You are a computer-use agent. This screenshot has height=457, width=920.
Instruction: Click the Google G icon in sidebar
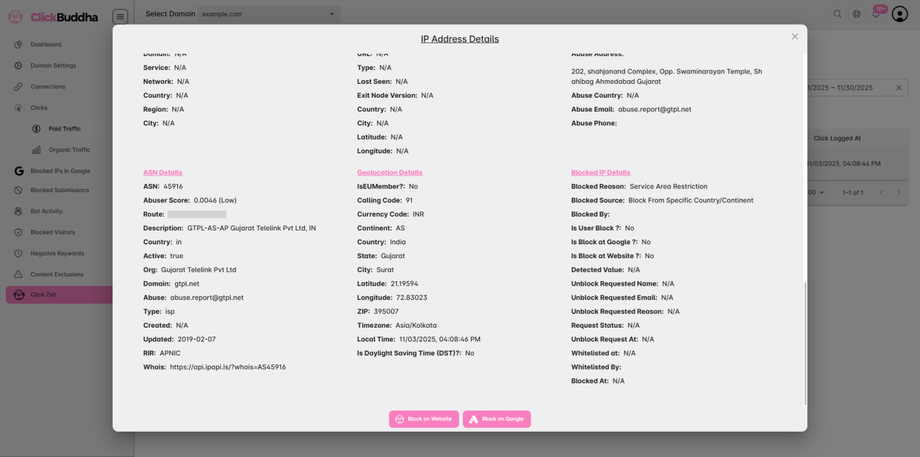pyautogui.click(x=18, y=171)
